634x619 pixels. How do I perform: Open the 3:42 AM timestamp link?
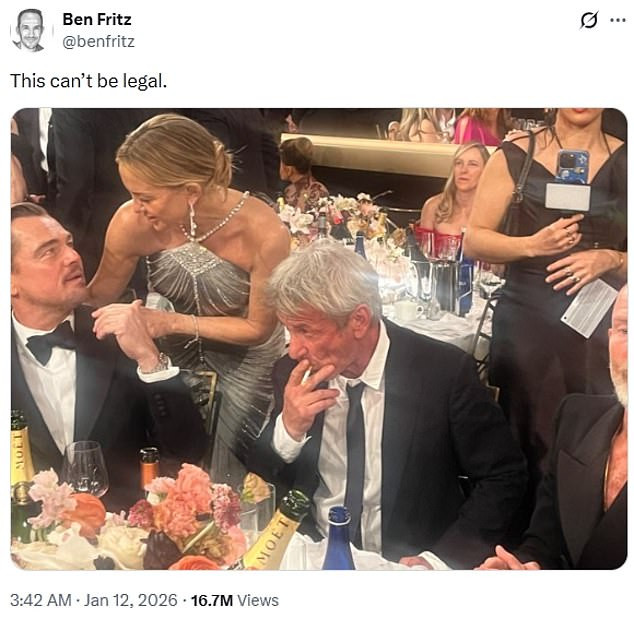click(x=40, y=600)
